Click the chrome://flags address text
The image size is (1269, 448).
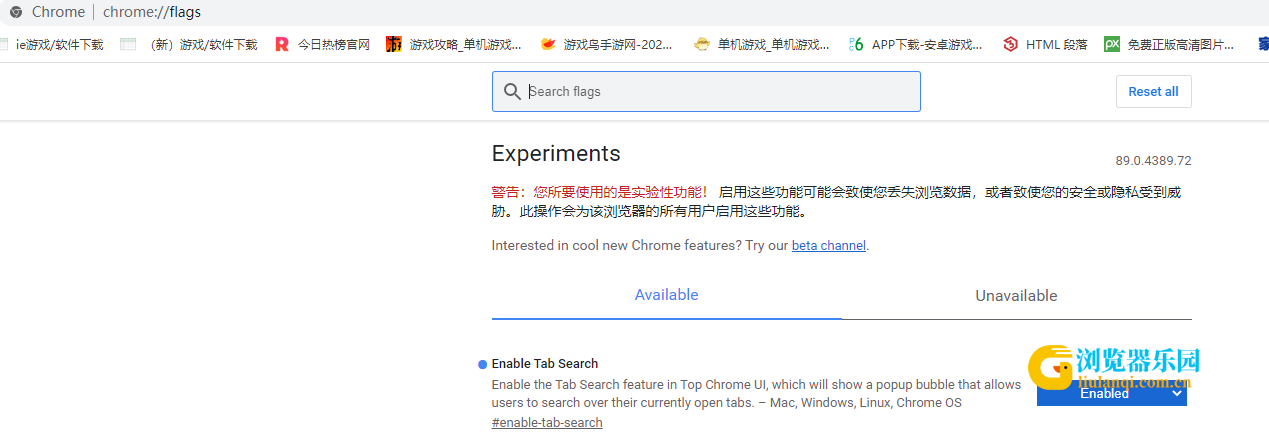(x=152, y=12)
